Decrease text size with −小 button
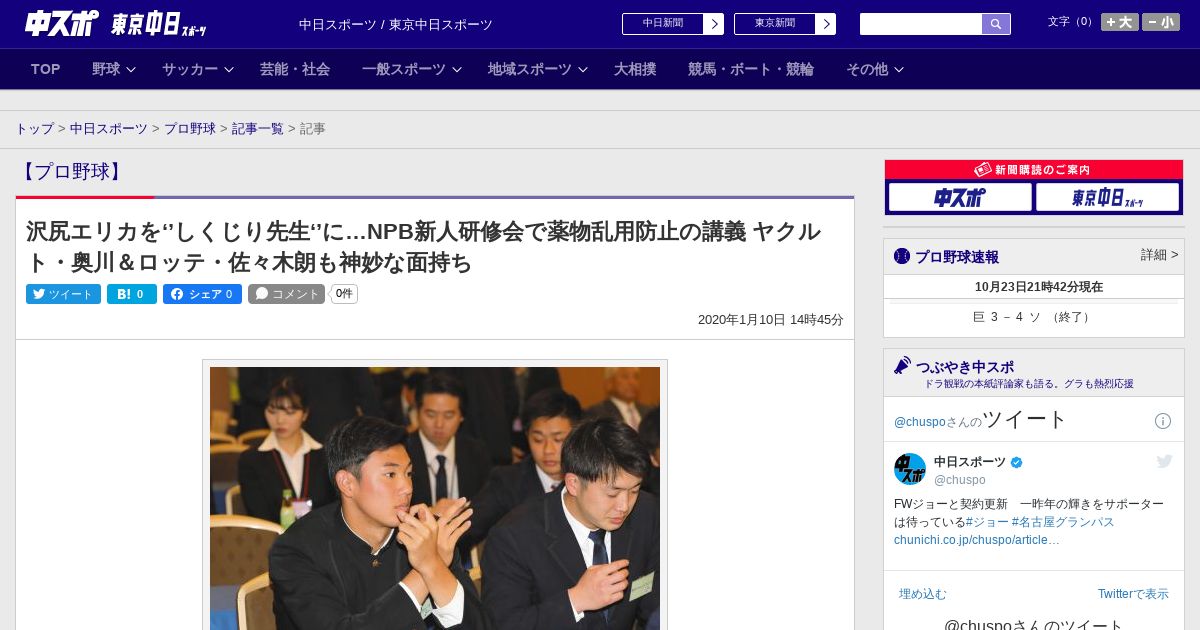This screenshot has height=630, width=1200. point(1161,22)
